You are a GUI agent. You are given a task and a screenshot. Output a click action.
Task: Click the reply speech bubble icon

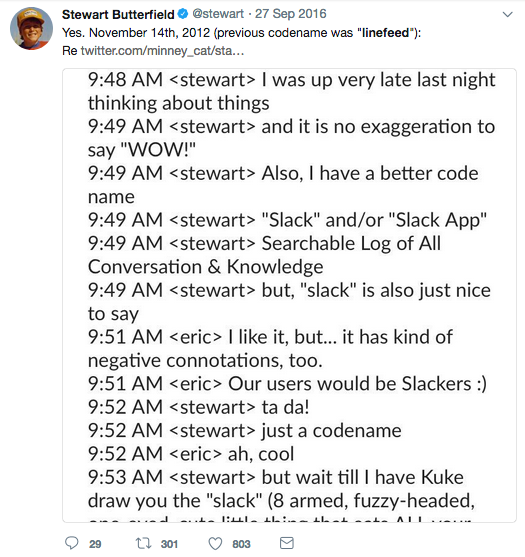pyautogui.click(x=71, y=543)
